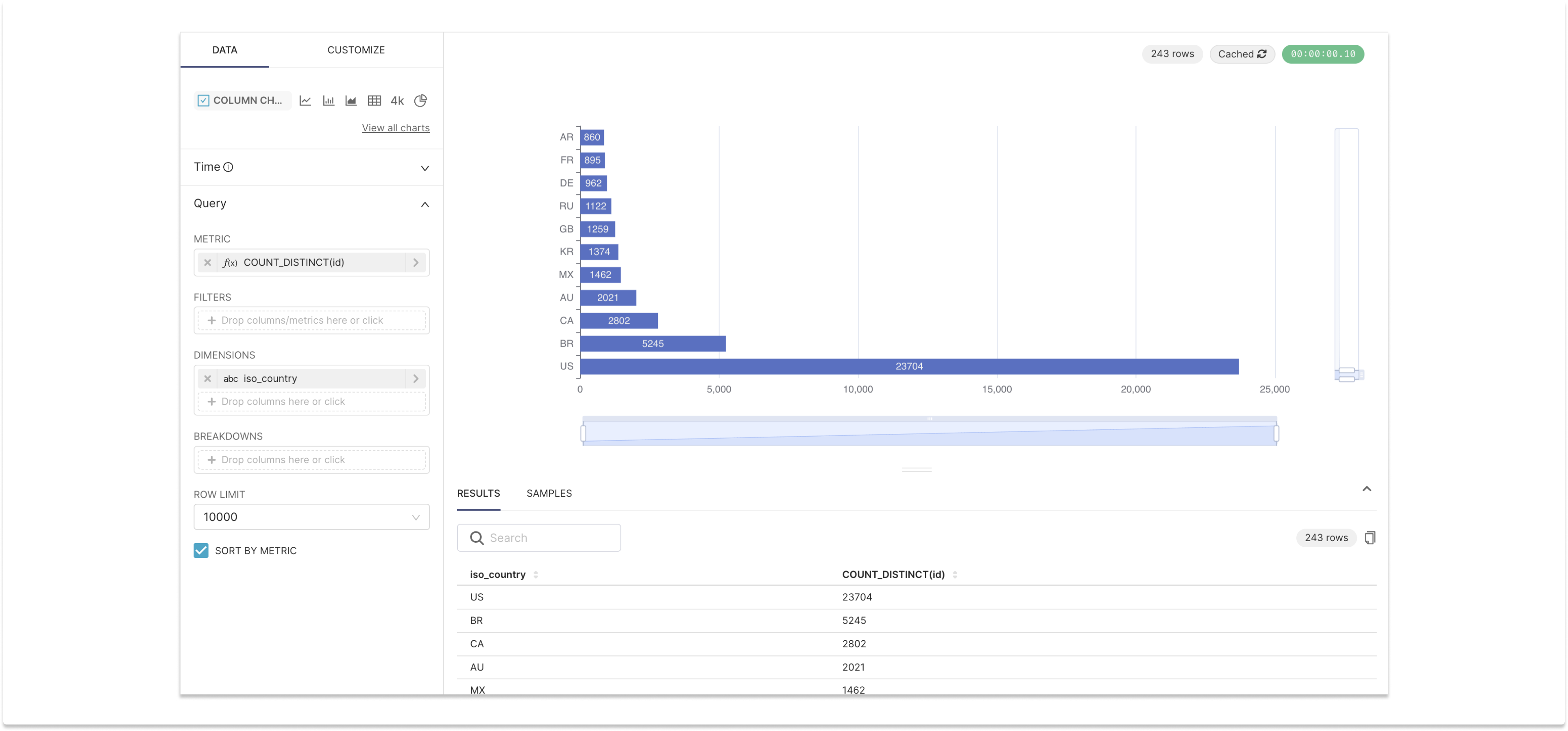Copy results with clipboard icon
This screenshot has height=731, width=1568.
click(1370, 537)
